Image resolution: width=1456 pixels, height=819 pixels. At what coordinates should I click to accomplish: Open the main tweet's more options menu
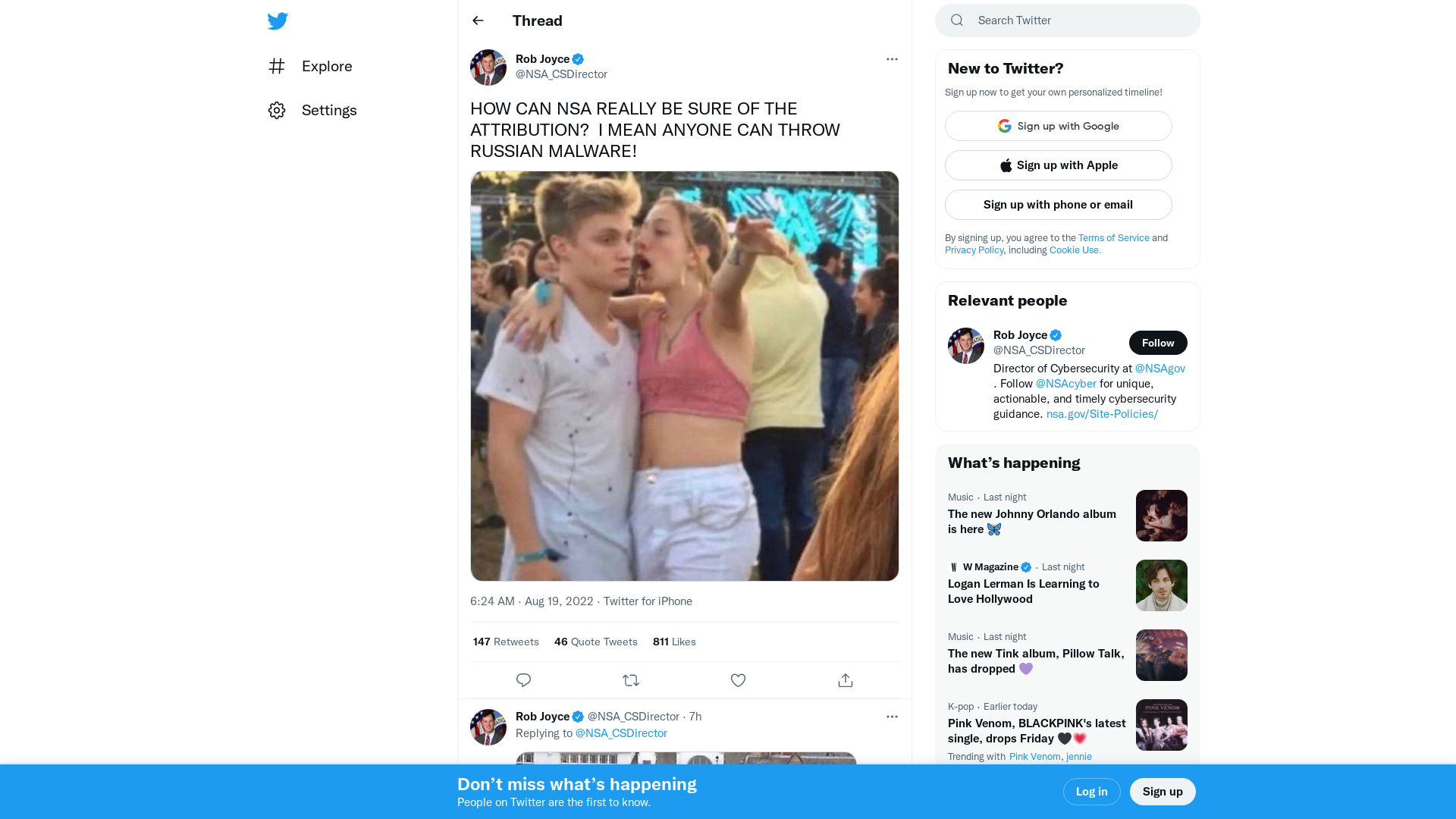pos(892,59)
